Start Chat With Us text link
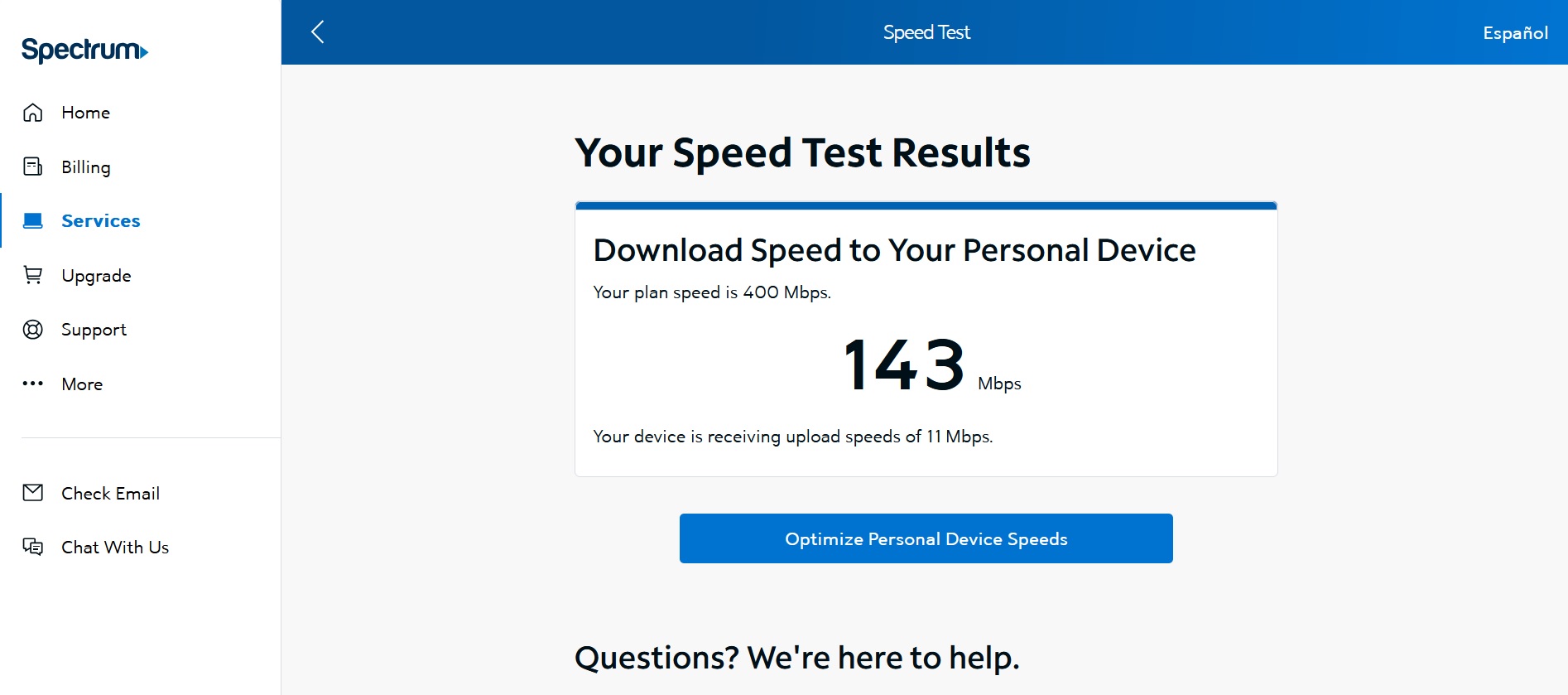Screen dimensions: 1568x695 pyautogui.click(x=115, y=548)
